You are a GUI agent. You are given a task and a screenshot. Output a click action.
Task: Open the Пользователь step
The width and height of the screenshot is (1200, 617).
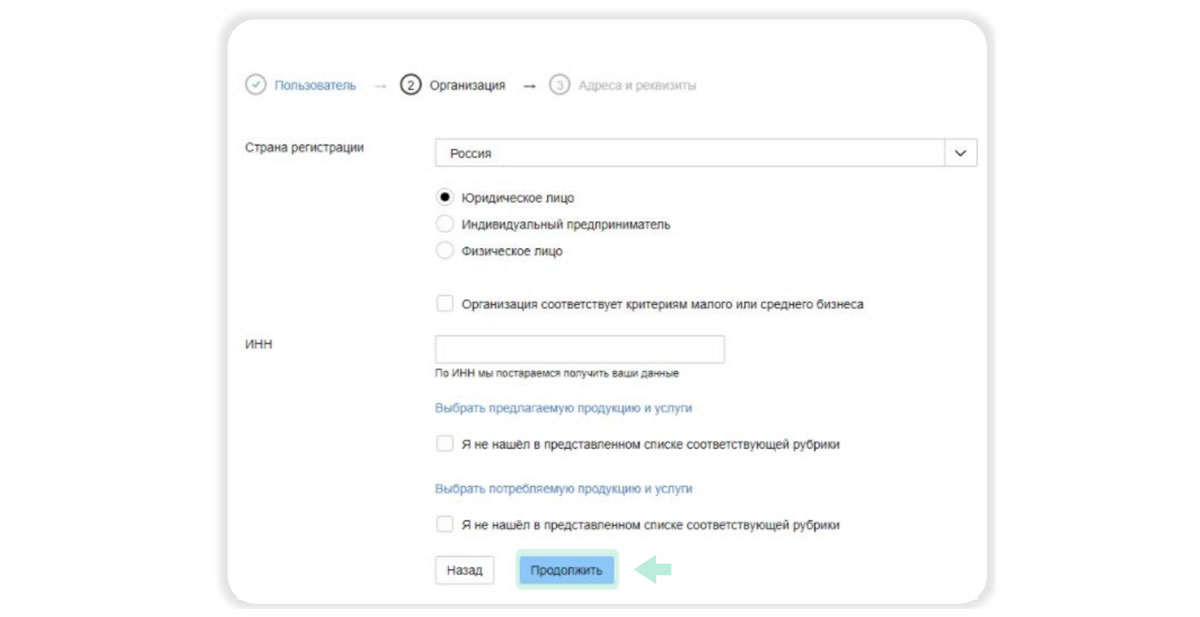[x=315, y=86]
